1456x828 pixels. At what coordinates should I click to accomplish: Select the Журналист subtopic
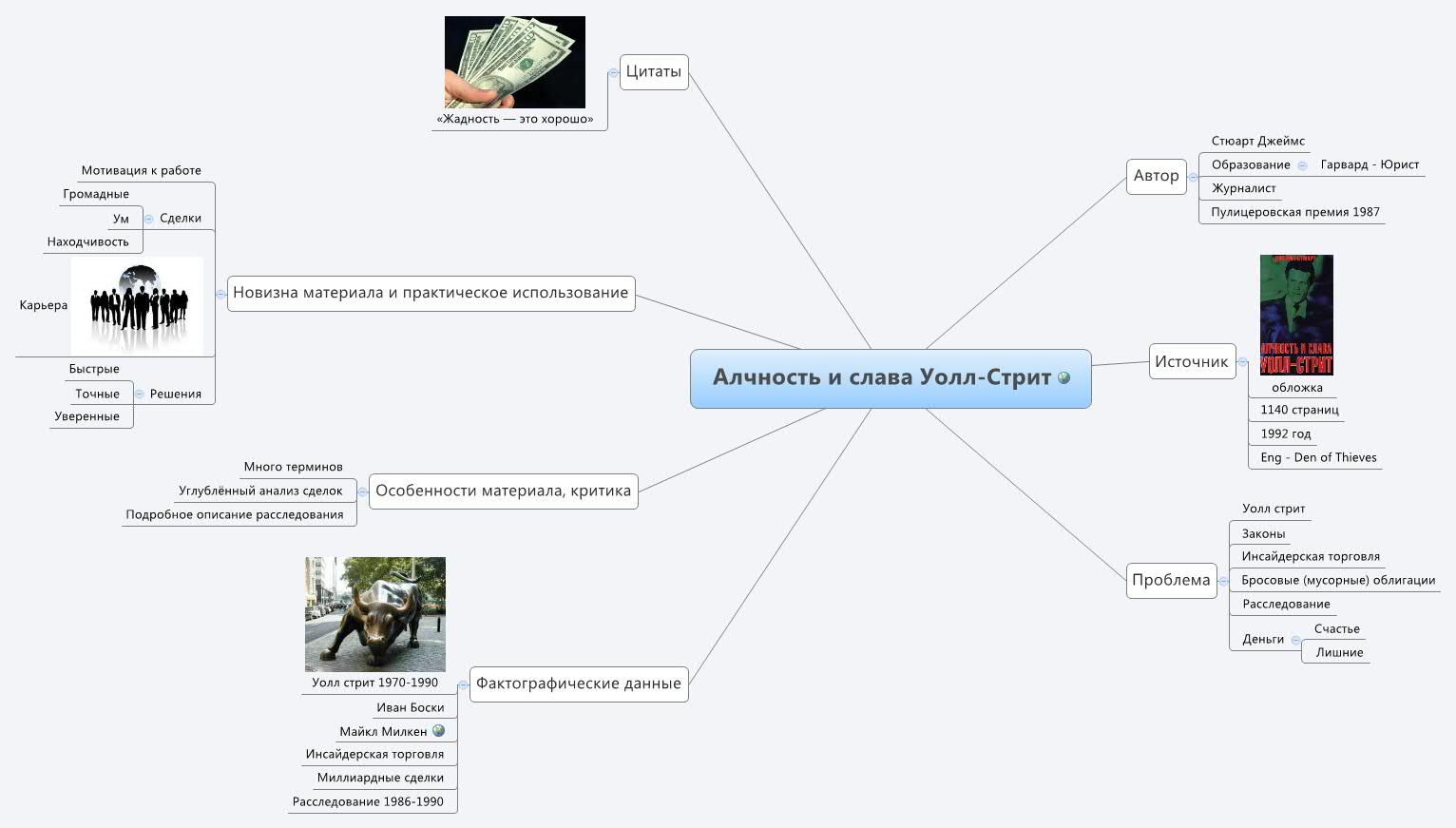coord(1243,188)
